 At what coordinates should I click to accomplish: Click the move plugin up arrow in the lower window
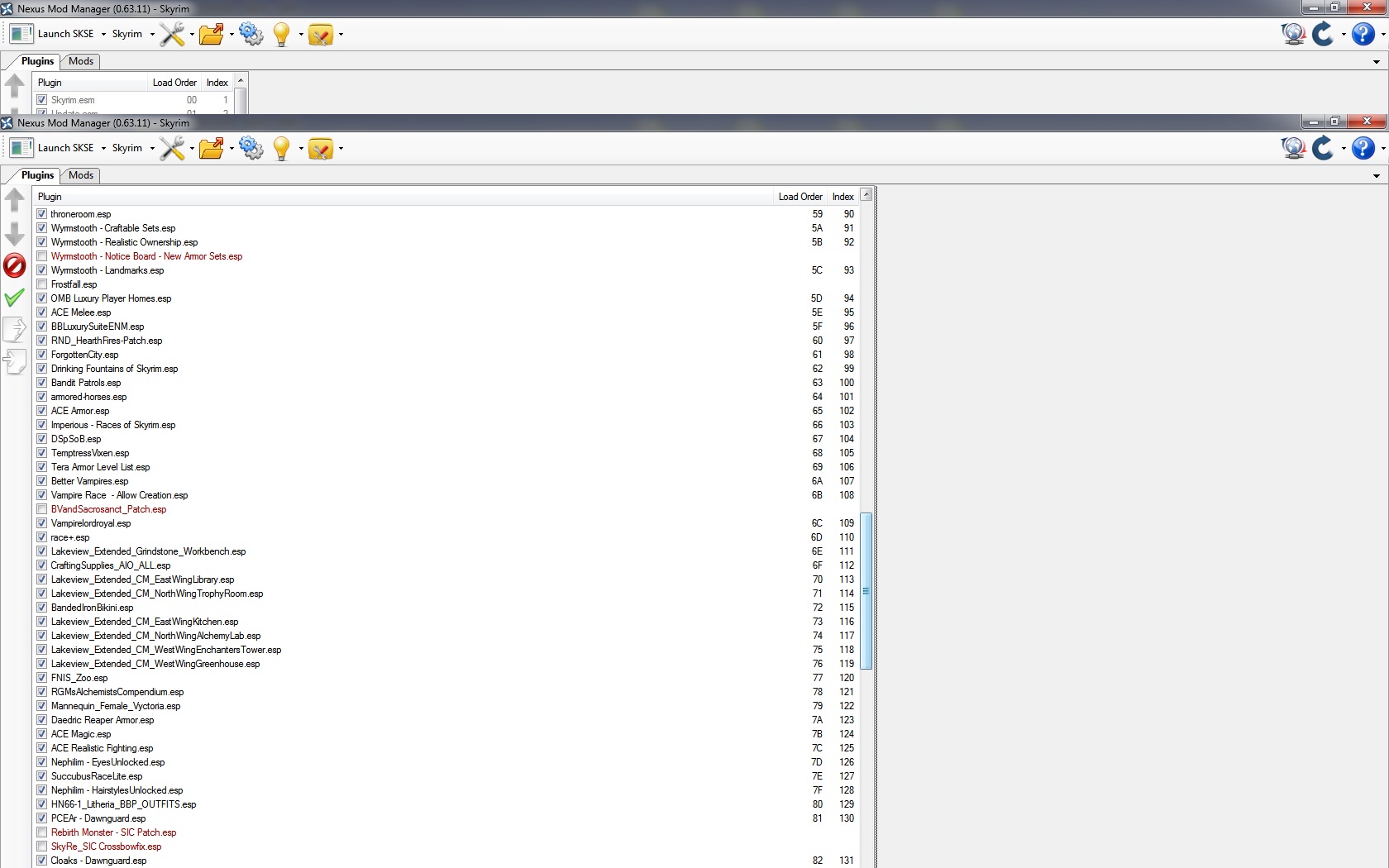coord(15,199)
